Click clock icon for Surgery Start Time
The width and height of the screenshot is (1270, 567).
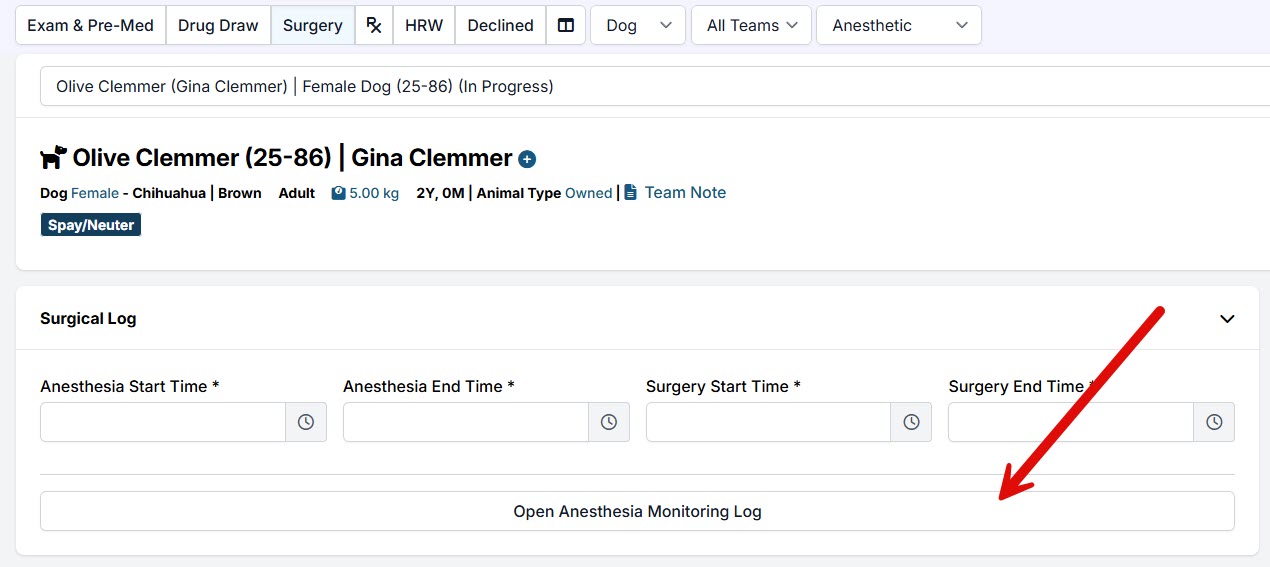[911, 422]
